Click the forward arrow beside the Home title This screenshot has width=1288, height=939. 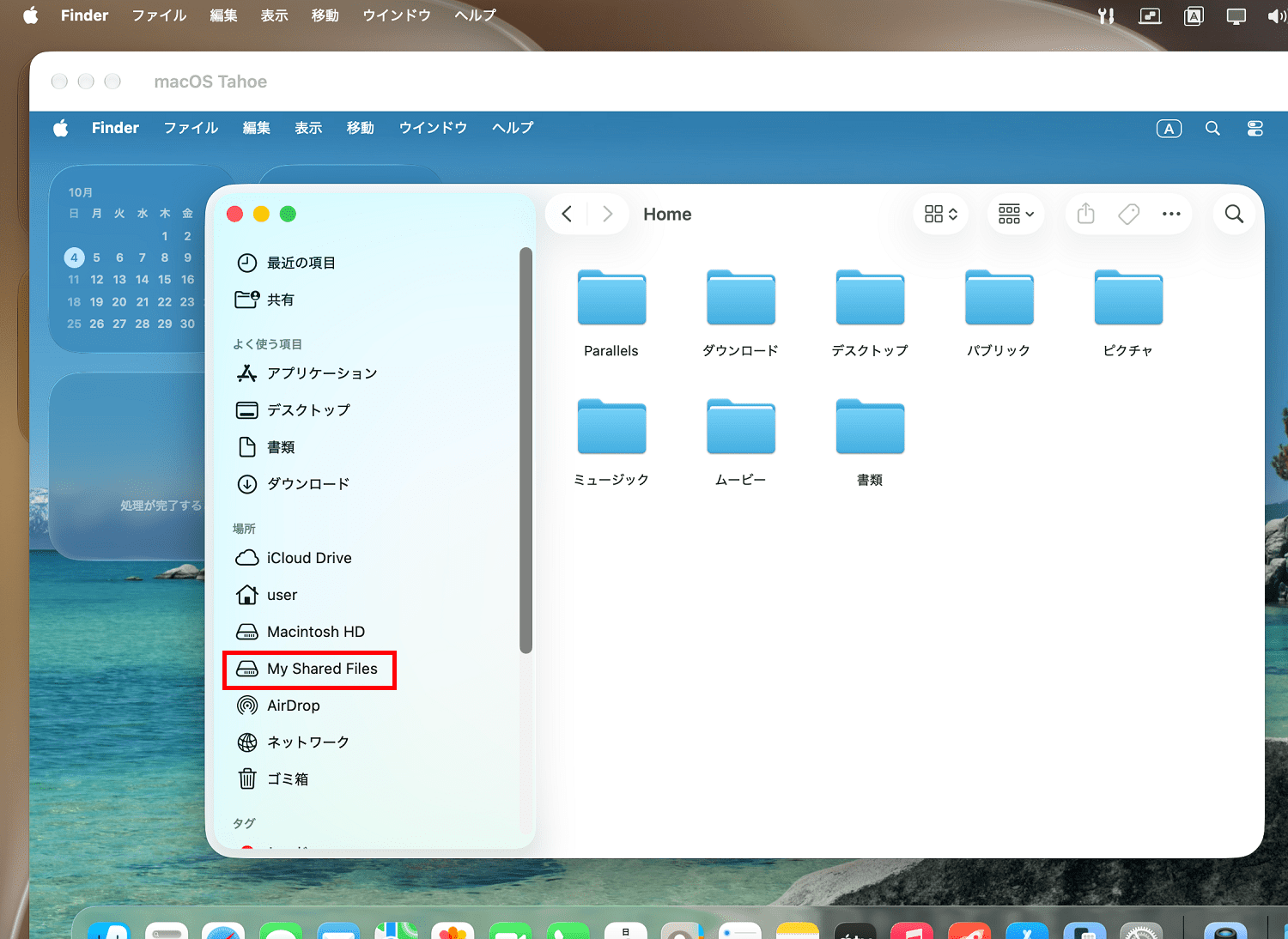pos(608,214)
